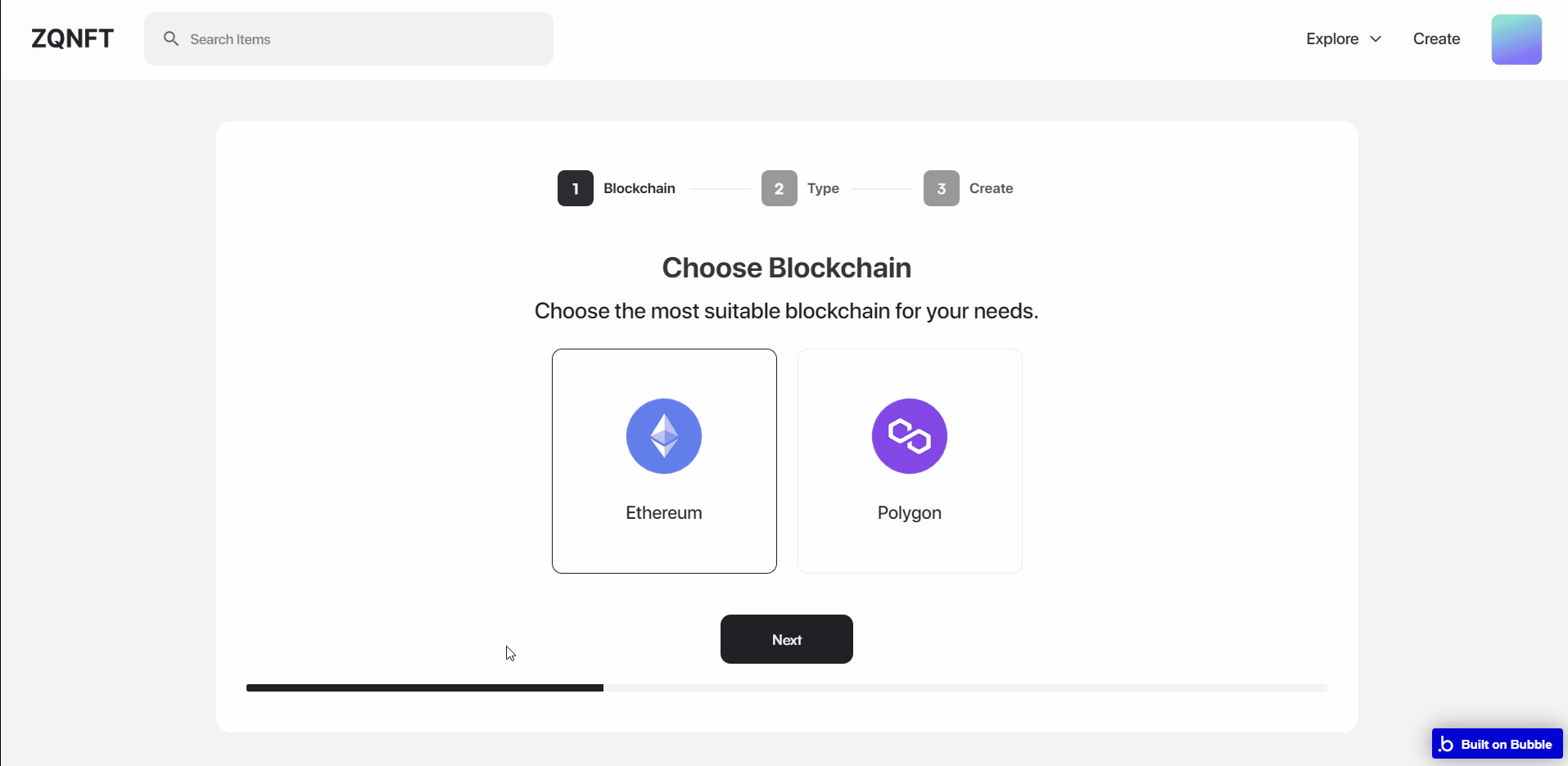Select the Ethereum blockchain card

[x=664, y=461]
